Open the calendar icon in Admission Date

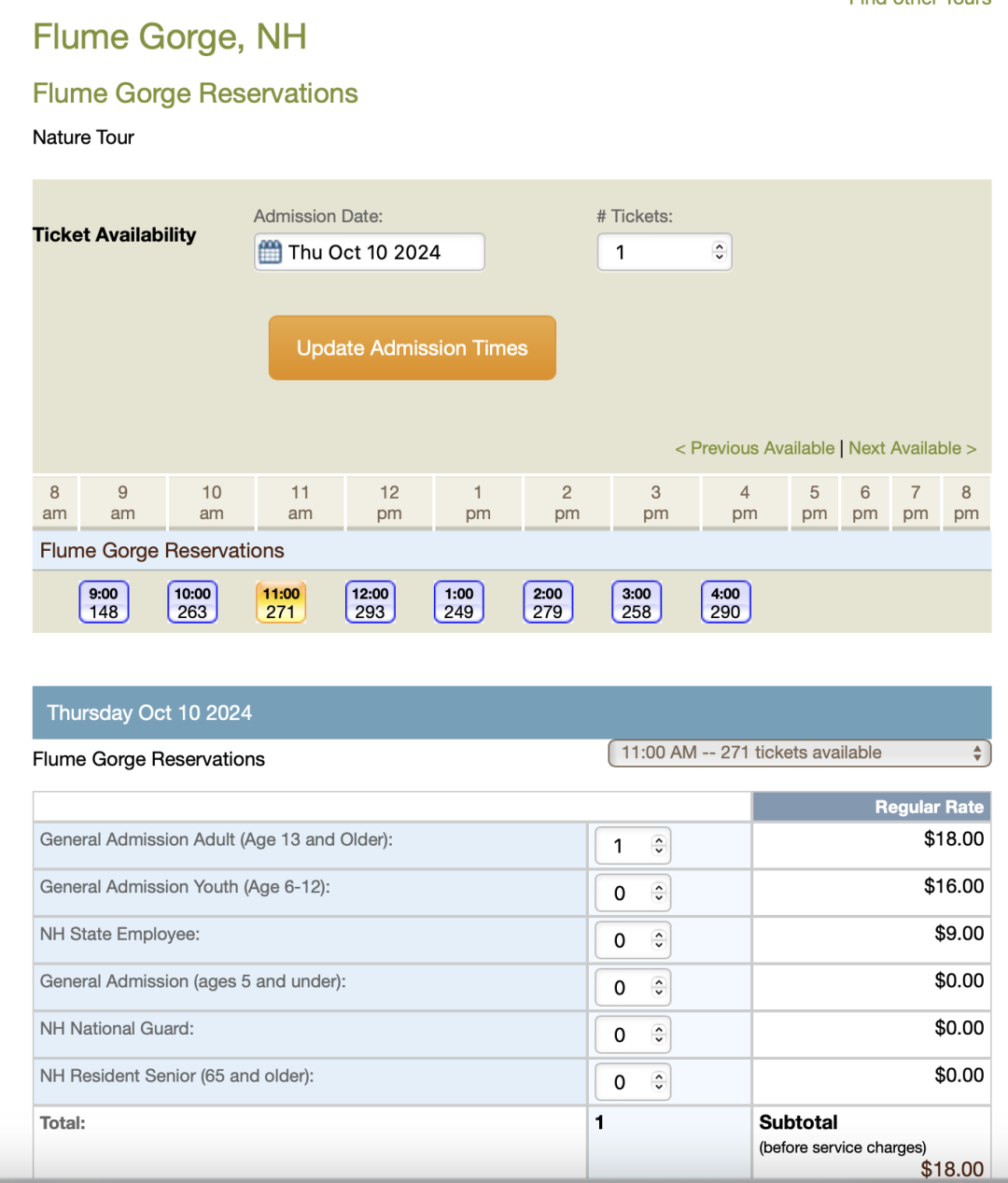pyautogui.click(x=270, y=252)
